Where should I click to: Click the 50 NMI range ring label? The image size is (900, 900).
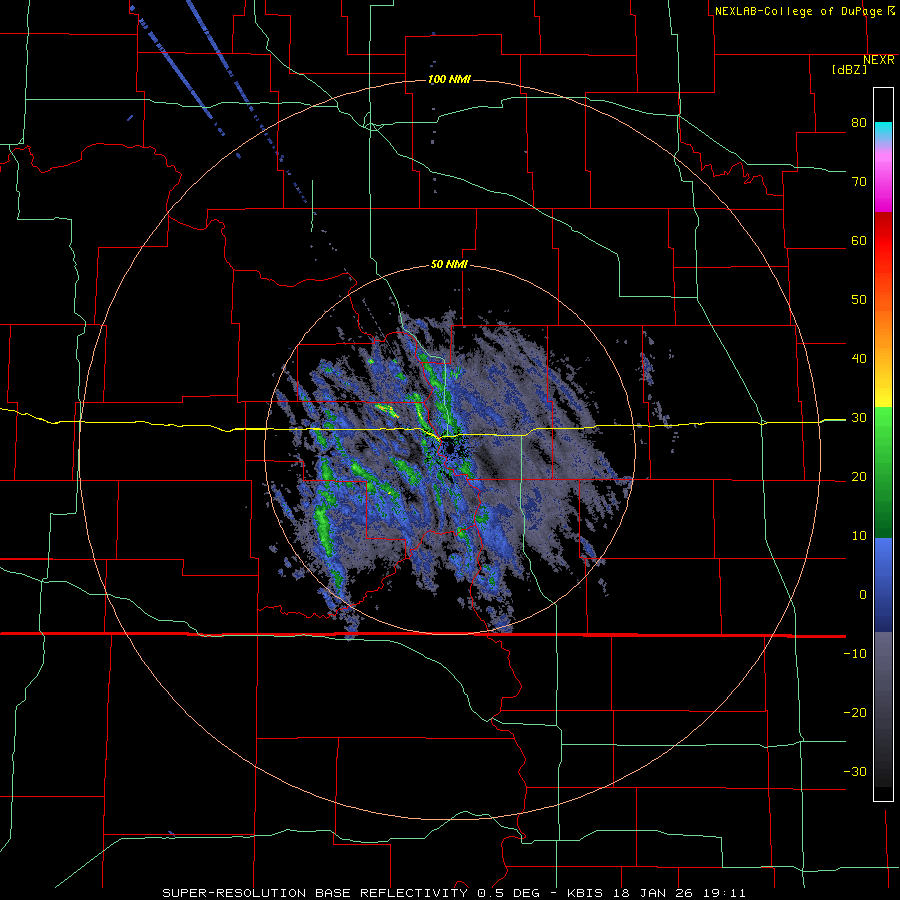[449, 265]
